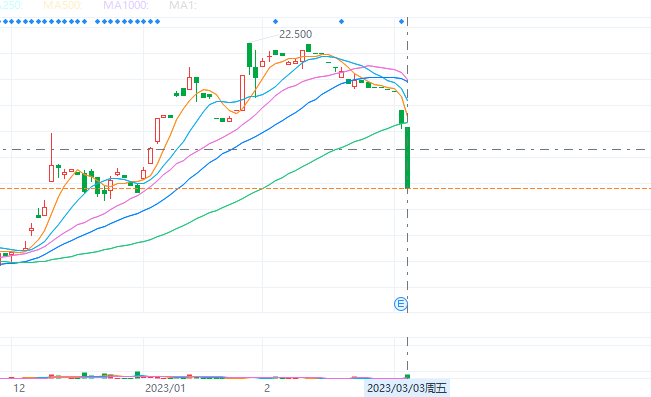Click the 2 month axis label
Image resolution: width=651 pixels, height=397 pixels.
[267, 388]
